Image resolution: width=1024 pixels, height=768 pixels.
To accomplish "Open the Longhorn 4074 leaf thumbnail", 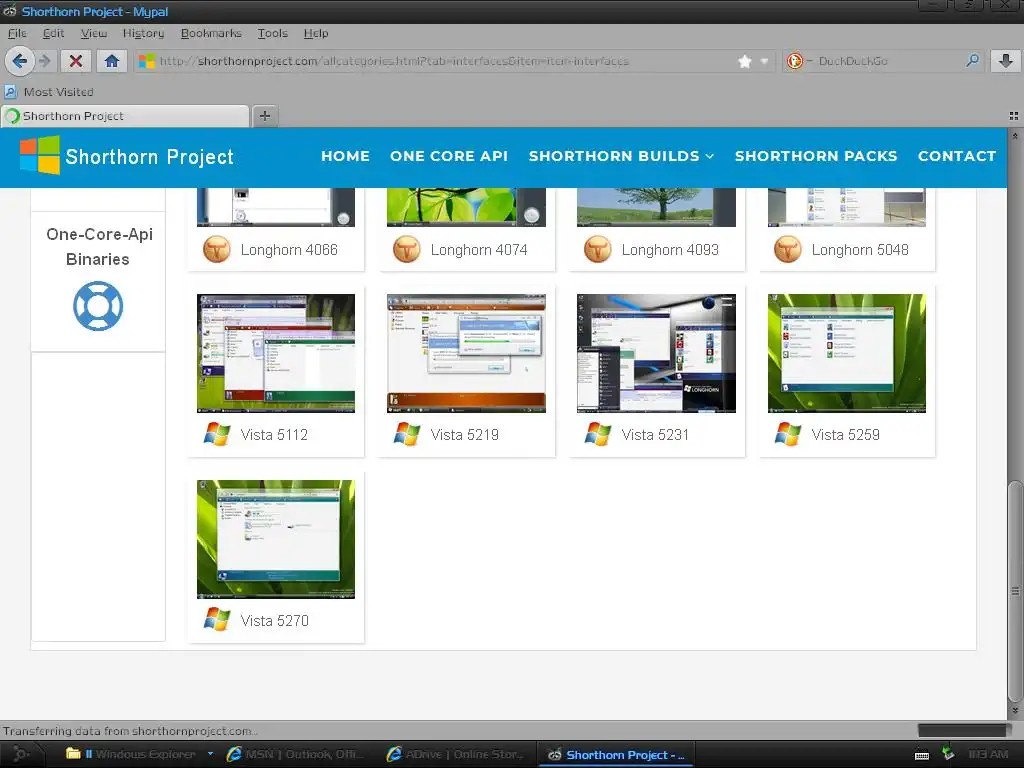I will (x=466, y=207).
